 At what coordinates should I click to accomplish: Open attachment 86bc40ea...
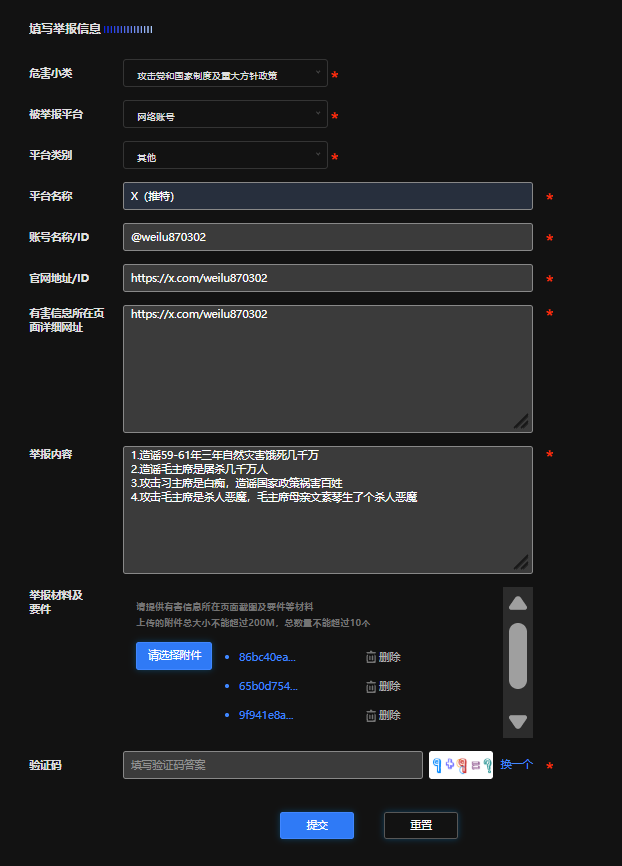[x=267, y=657]
